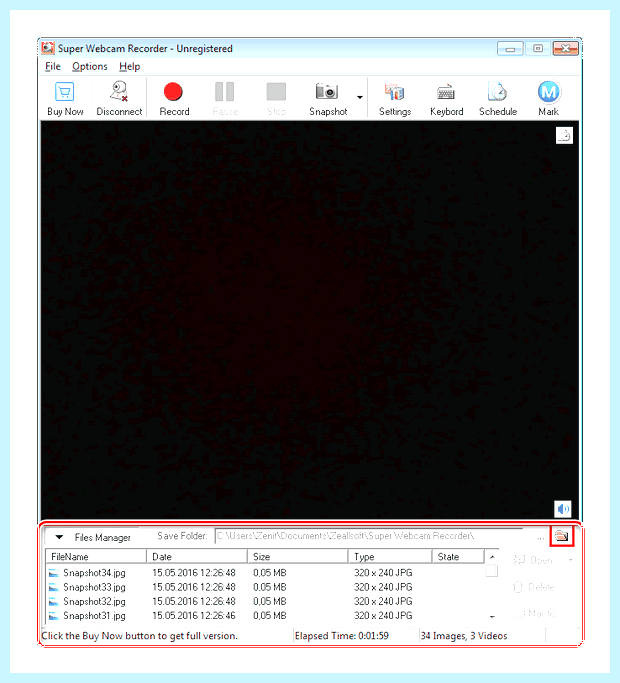The height and width of the screenshot is (683, 620).
Task: Click the 0,05 MB size of Snapshot33.jpg
Action: click(x=270, y=587)
